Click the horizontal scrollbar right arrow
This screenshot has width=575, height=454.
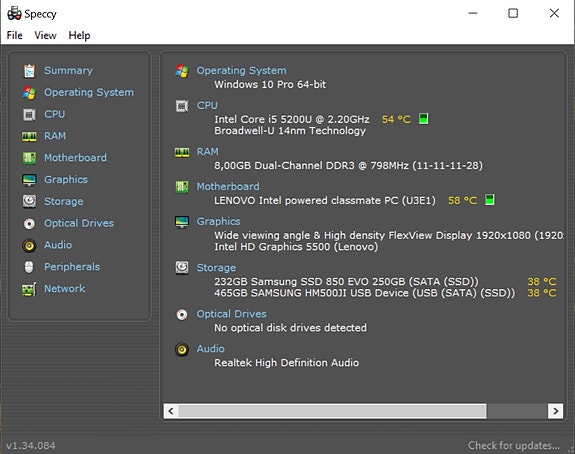[556, 411]
